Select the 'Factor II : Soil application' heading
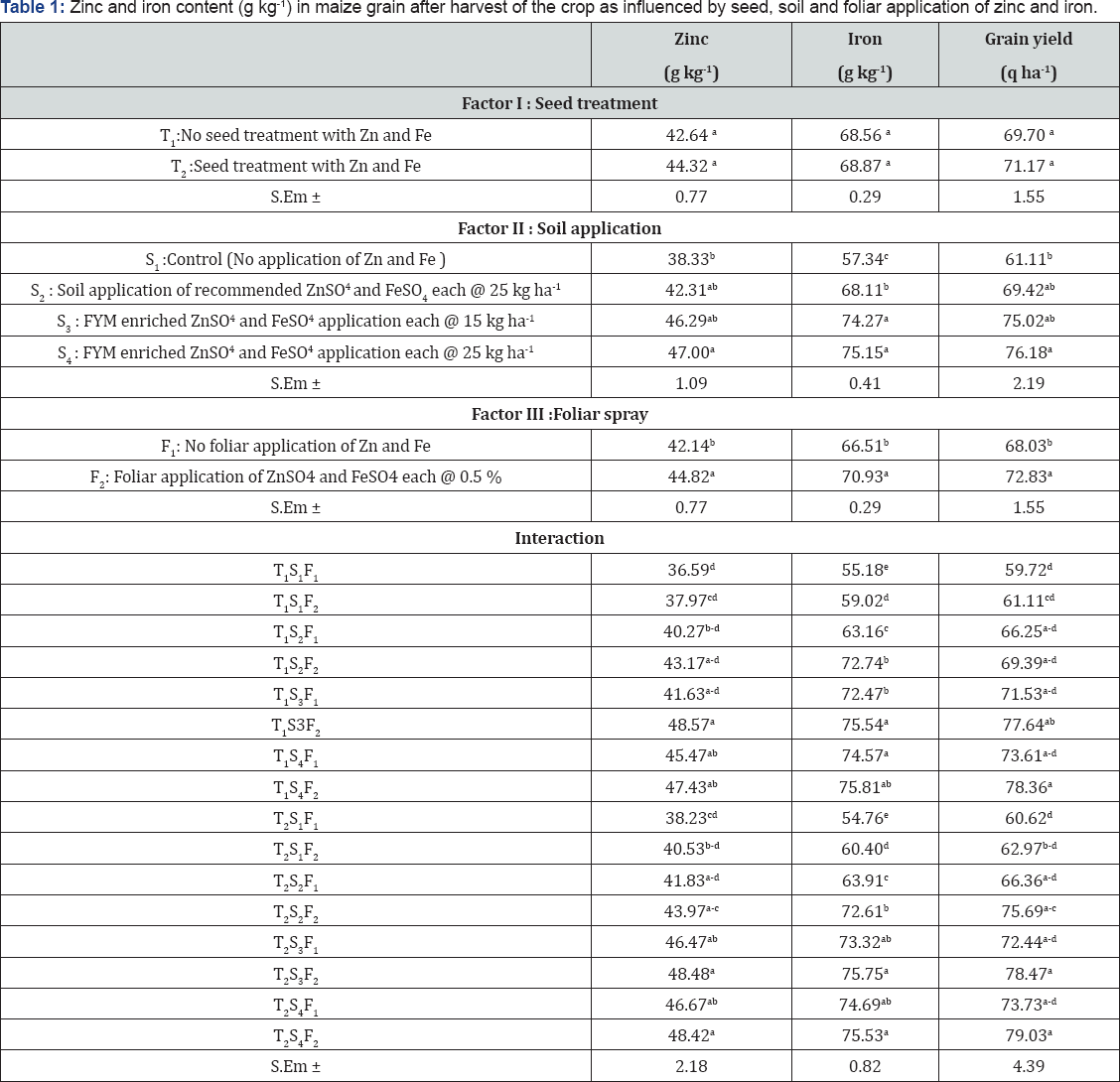 tap(559, 228)
